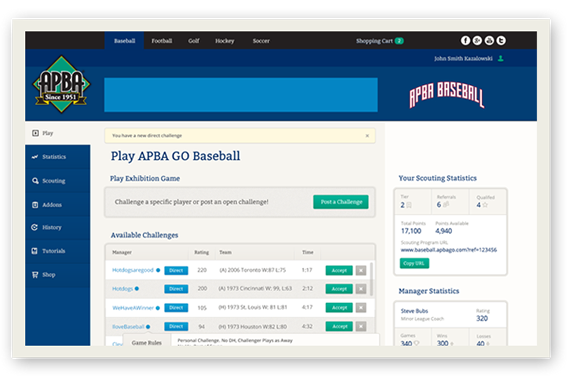Click the challenges list scrollbar
The height and width of the screenshot is (376, 568).
point(371,279)
